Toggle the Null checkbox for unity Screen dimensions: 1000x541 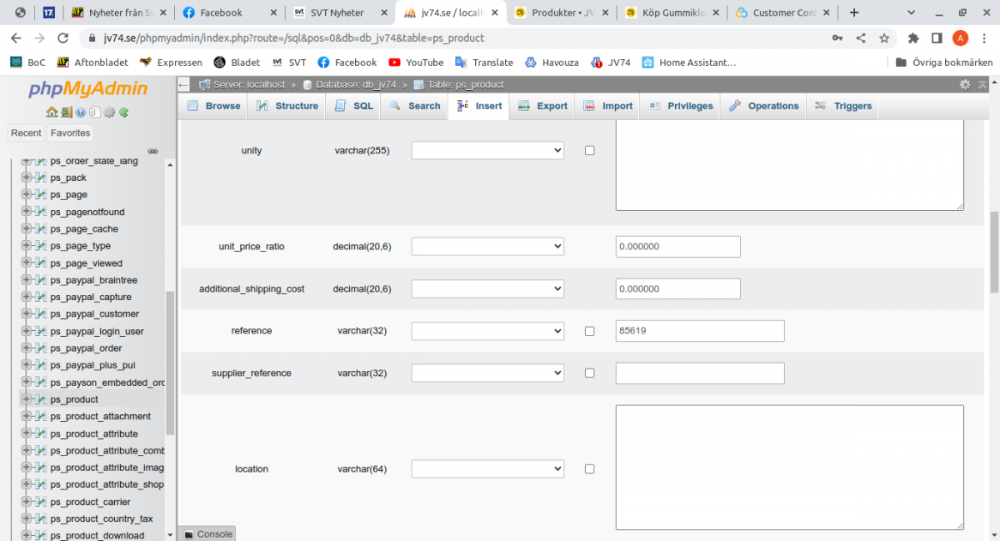(x=589, y=151)
